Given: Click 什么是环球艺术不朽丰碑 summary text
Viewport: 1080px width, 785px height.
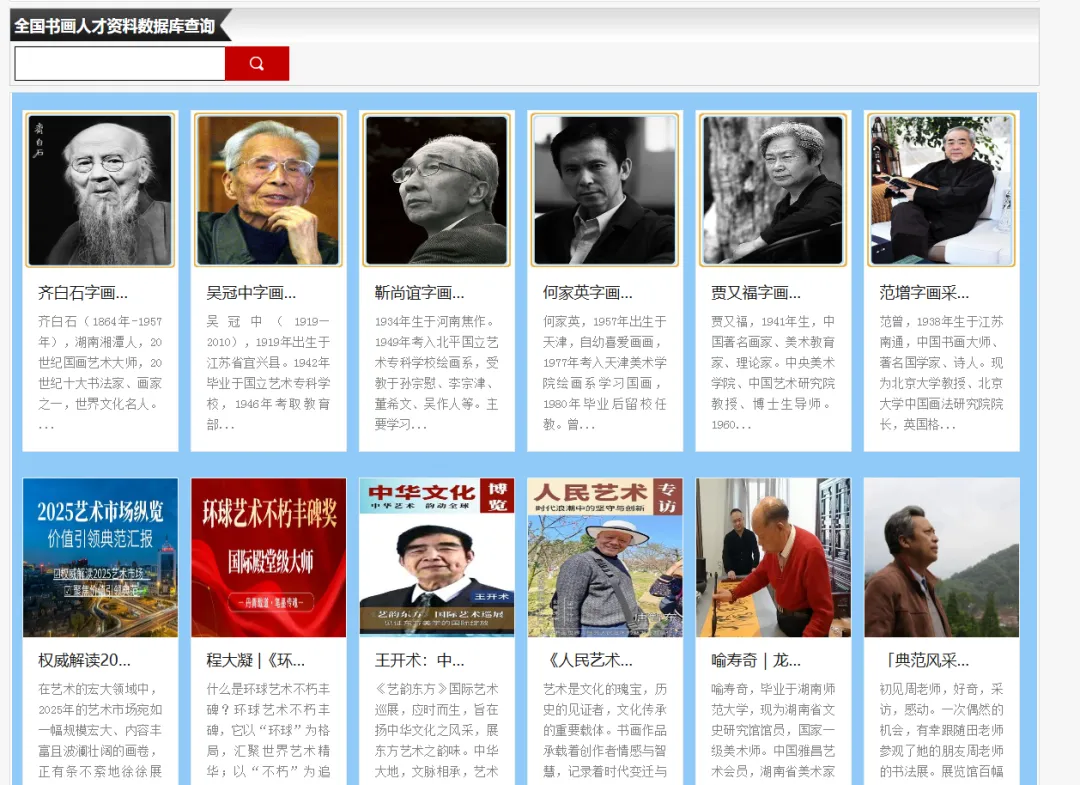Looking at the screenshot, I should (x=269, y=730).
